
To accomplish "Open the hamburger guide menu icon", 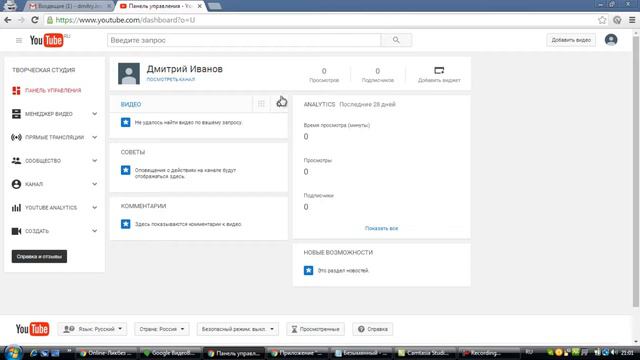I will 19,40.
